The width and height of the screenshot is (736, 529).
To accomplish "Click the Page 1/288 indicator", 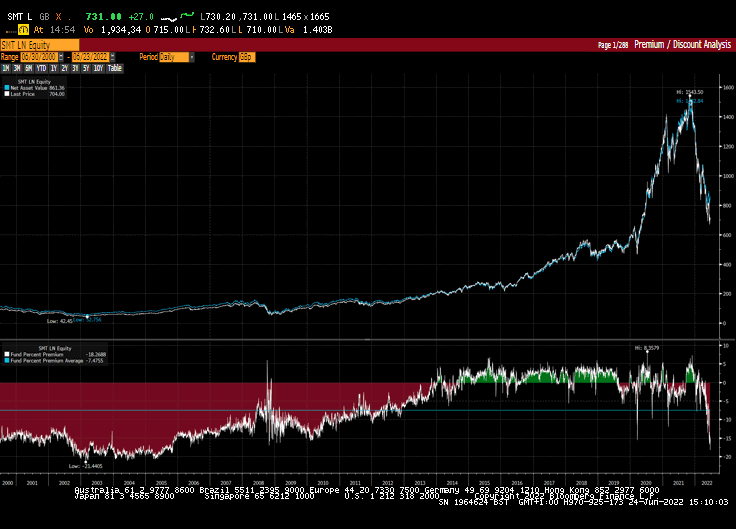I will [x=613, y=45].
